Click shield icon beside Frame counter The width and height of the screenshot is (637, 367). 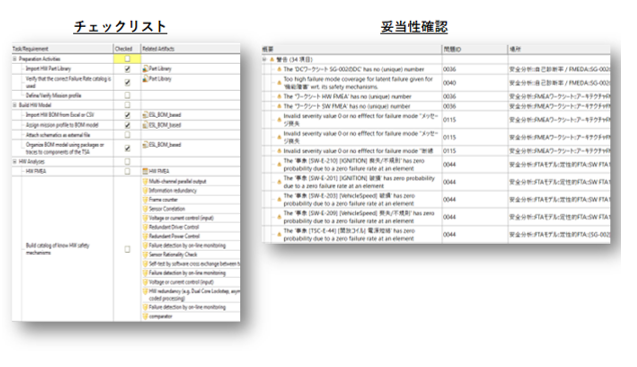pos(145,200)
